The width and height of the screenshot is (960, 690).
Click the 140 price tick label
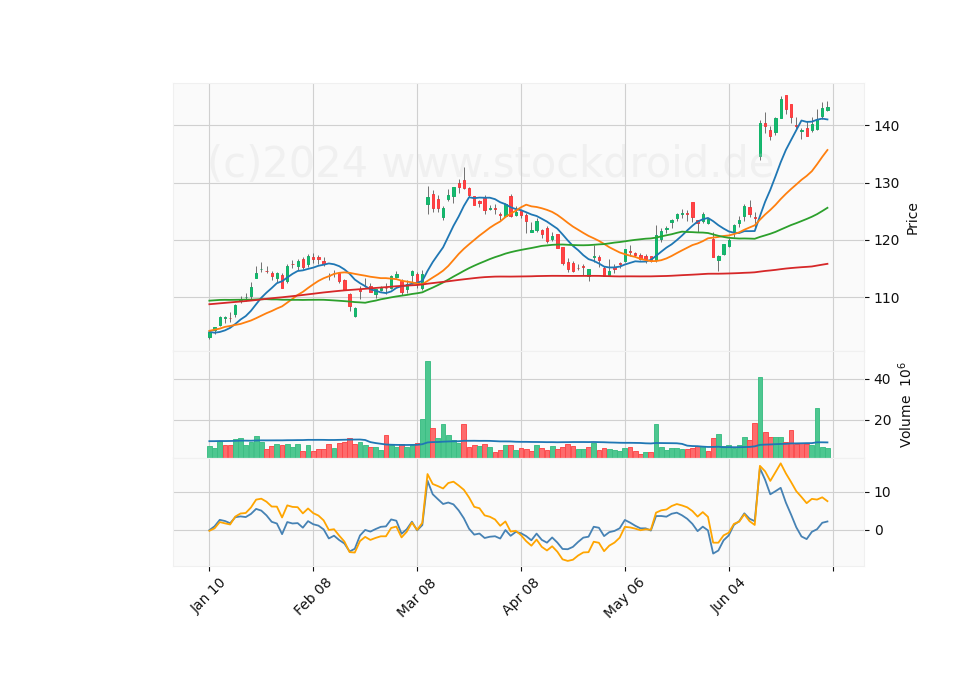(x=887, y=126)
